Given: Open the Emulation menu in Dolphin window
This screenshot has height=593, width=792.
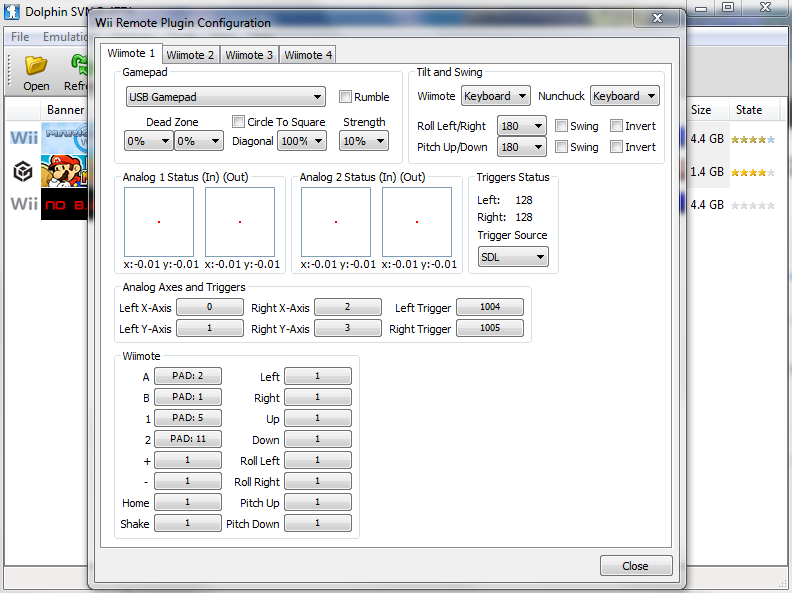Looking at the screenshot, I should pyautogui.click(x=65, y=37).
